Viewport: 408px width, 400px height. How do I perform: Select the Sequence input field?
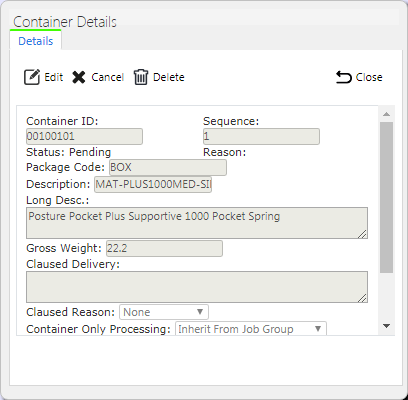[261, 136]
